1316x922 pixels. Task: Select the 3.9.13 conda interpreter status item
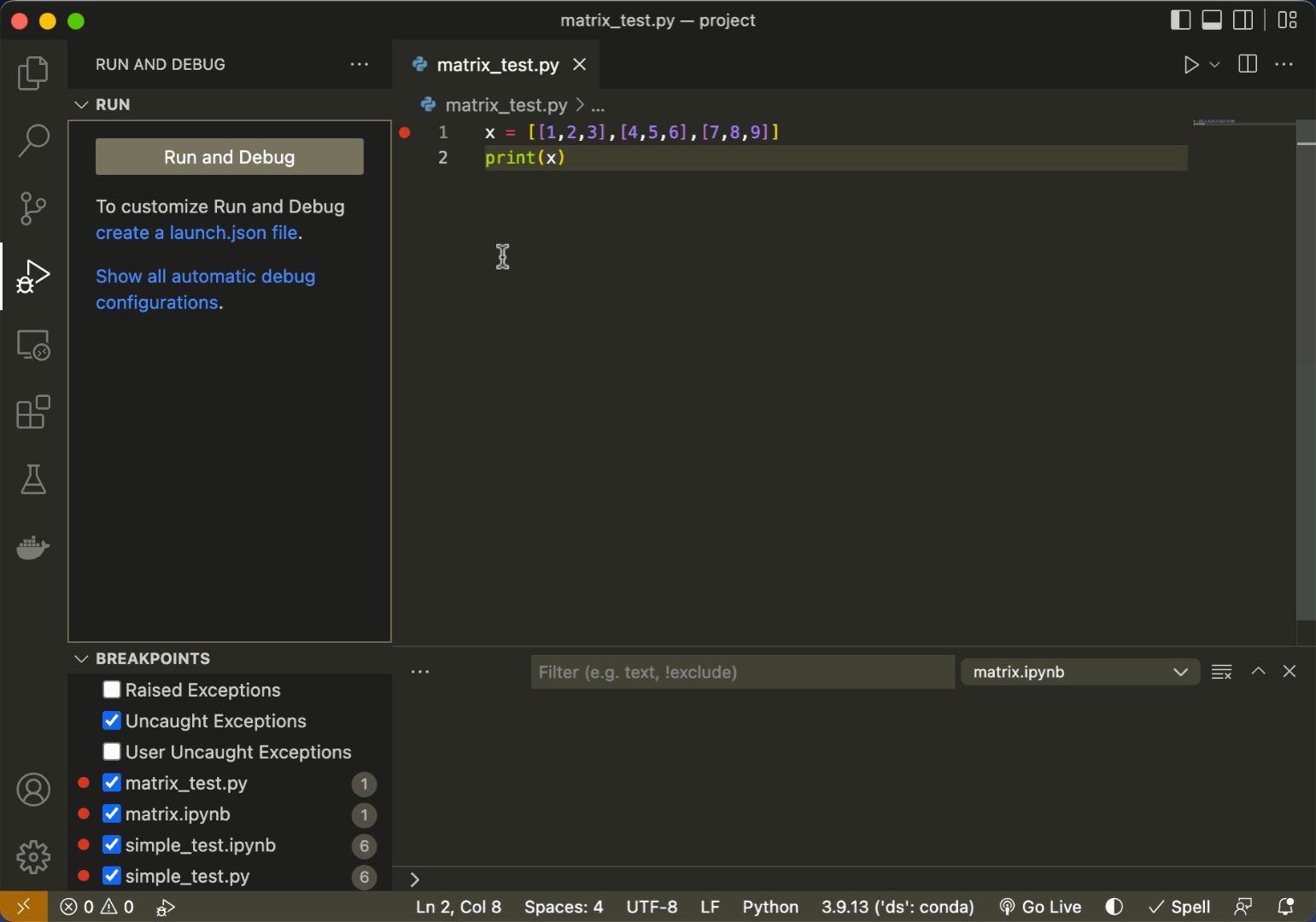[x=898, y=907]
